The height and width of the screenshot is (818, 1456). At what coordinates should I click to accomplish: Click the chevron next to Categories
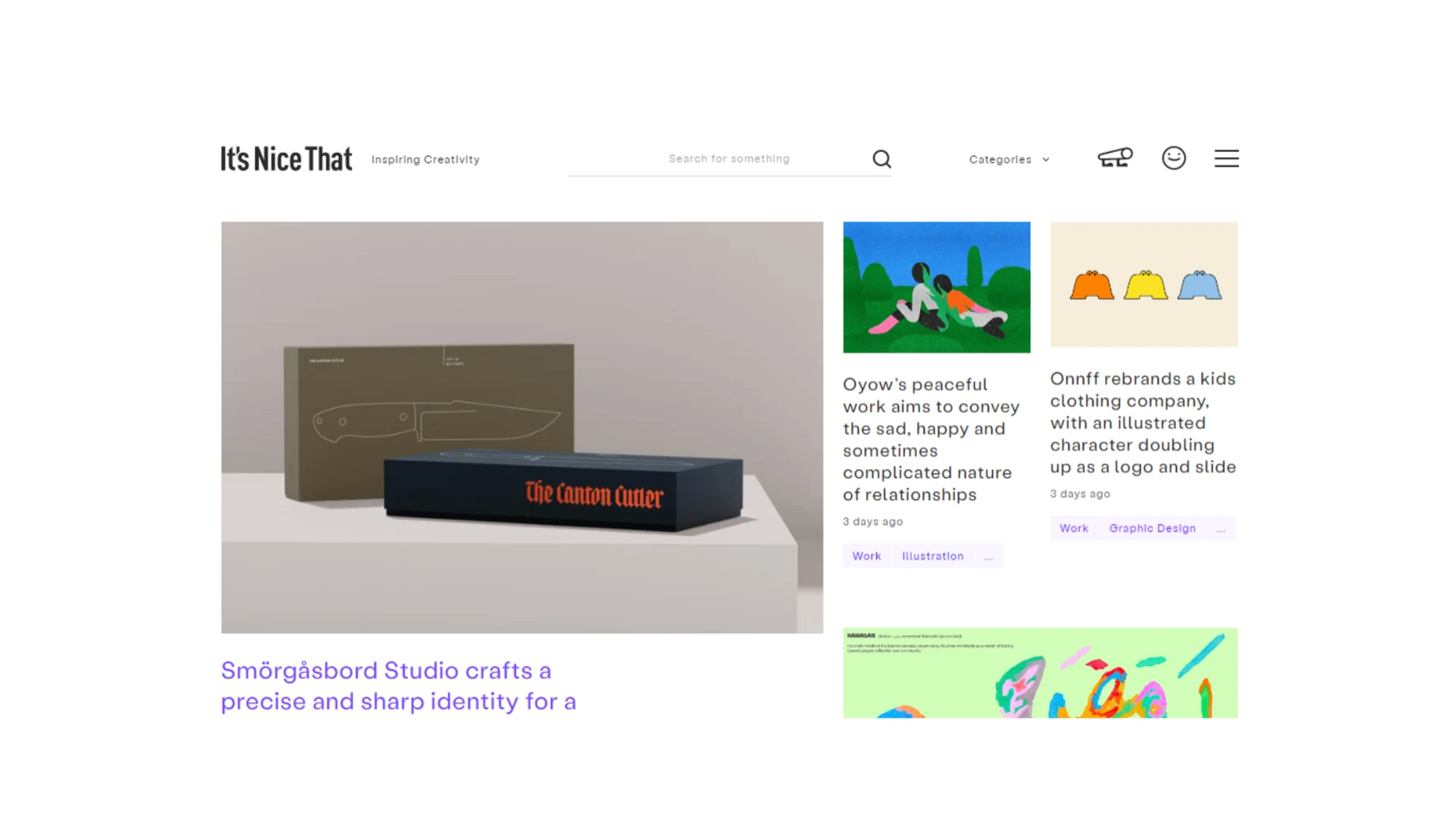point(1045,159)
